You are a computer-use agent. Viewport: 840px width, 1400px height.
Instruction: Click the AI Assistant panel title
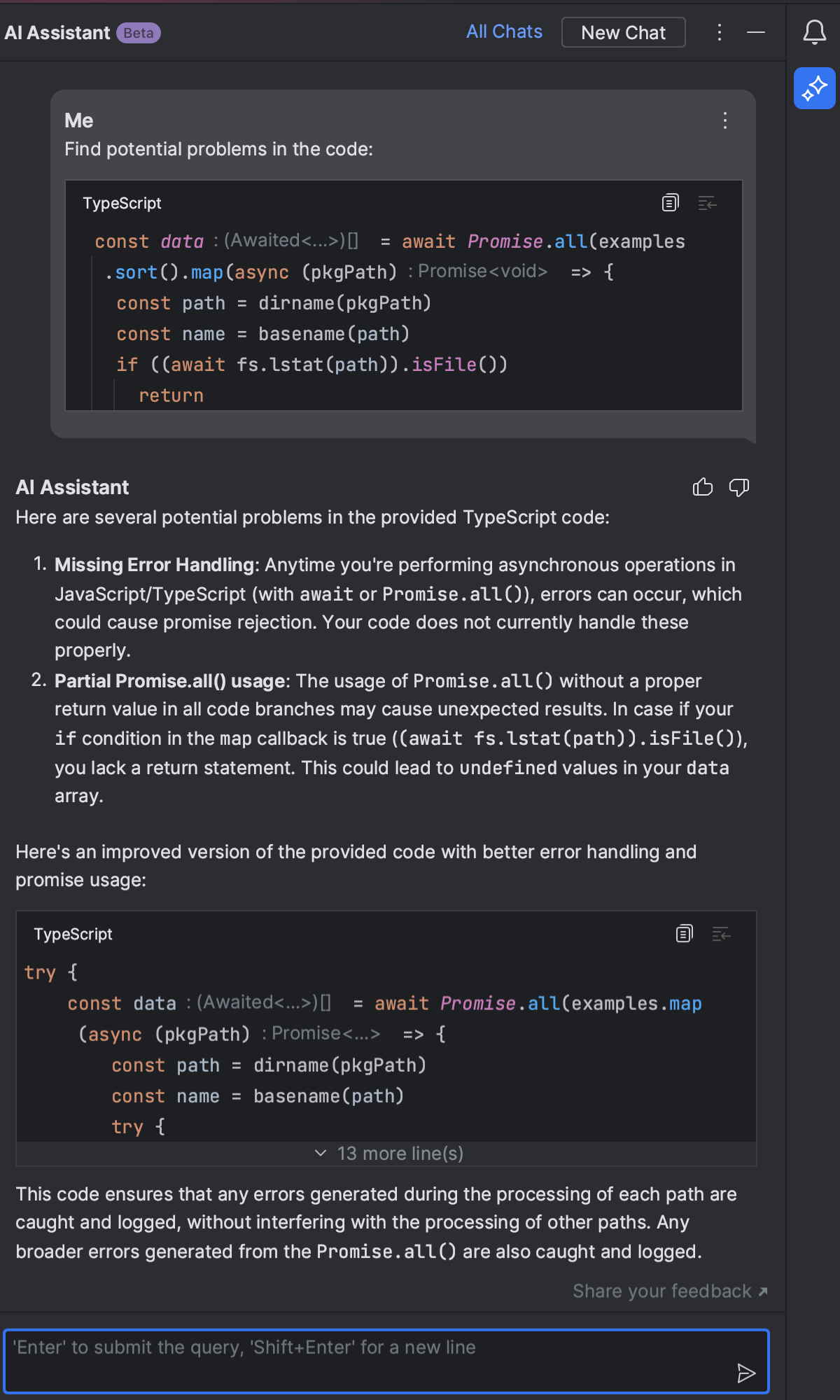(x=57, y=33)
